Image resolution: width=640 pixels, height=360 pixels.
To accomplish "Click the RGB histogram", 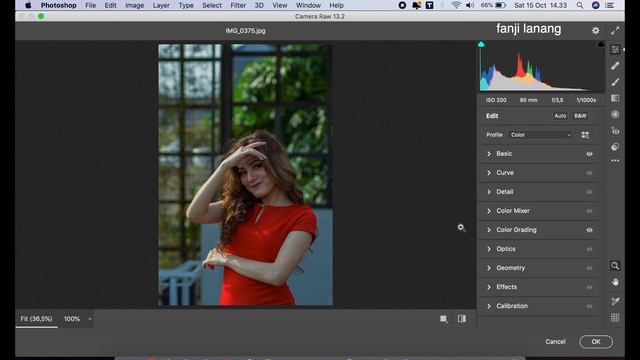I will pos(541,69).
